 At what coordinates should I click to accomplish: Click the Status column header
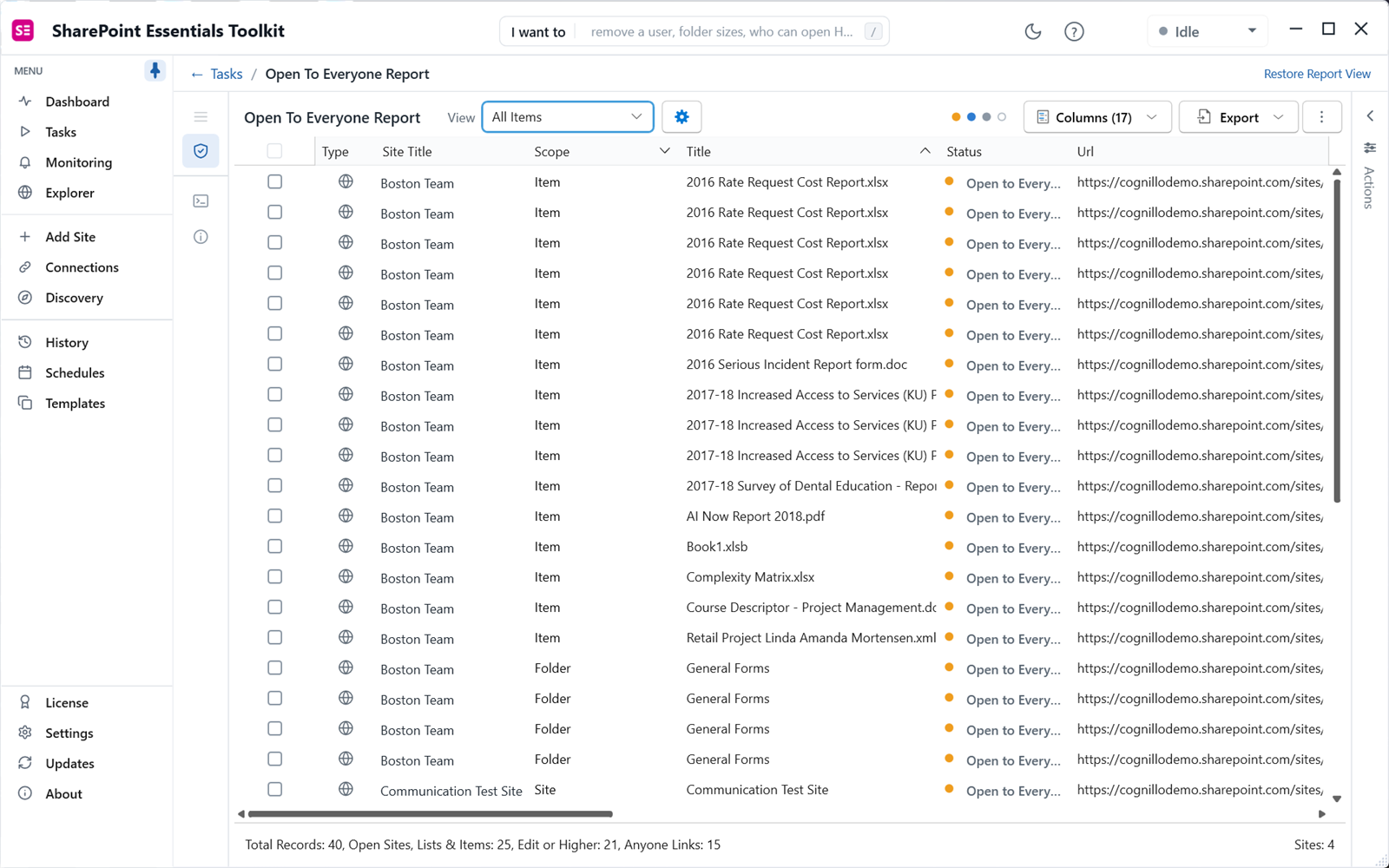click(x=964, y=152)
